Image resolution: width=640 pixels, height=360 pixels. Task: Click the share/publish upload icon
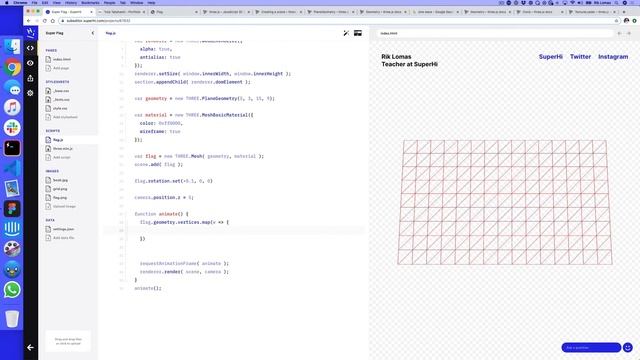coord(30,78)
